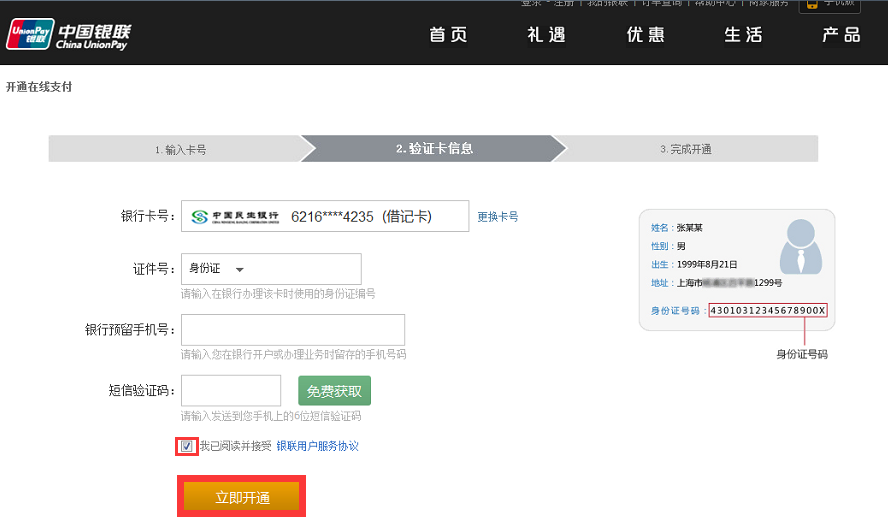Click the sample ID number 43010312345678900X

[x=768, y=310]
